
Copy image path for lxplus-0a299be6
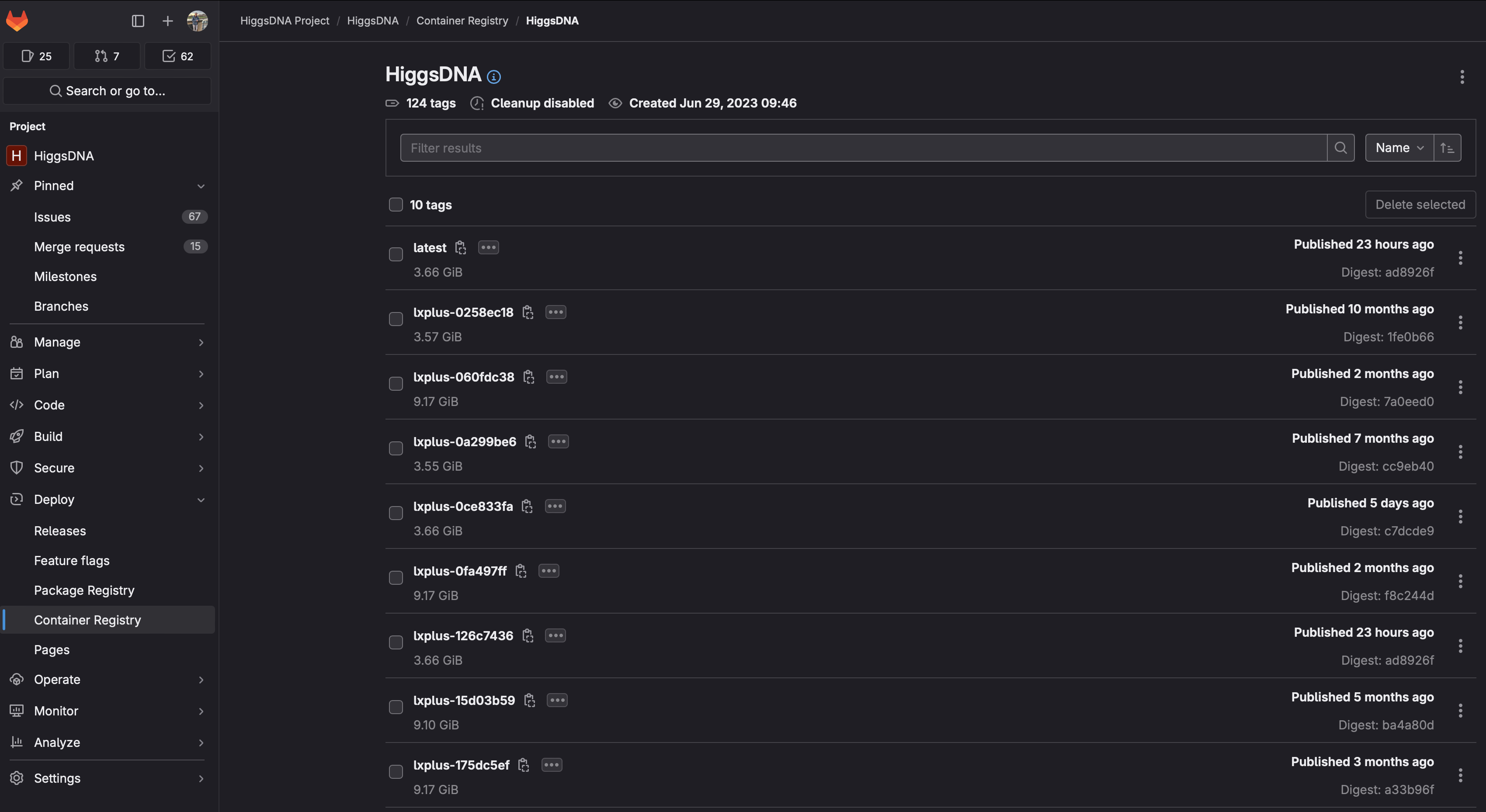tap(530, 441)
